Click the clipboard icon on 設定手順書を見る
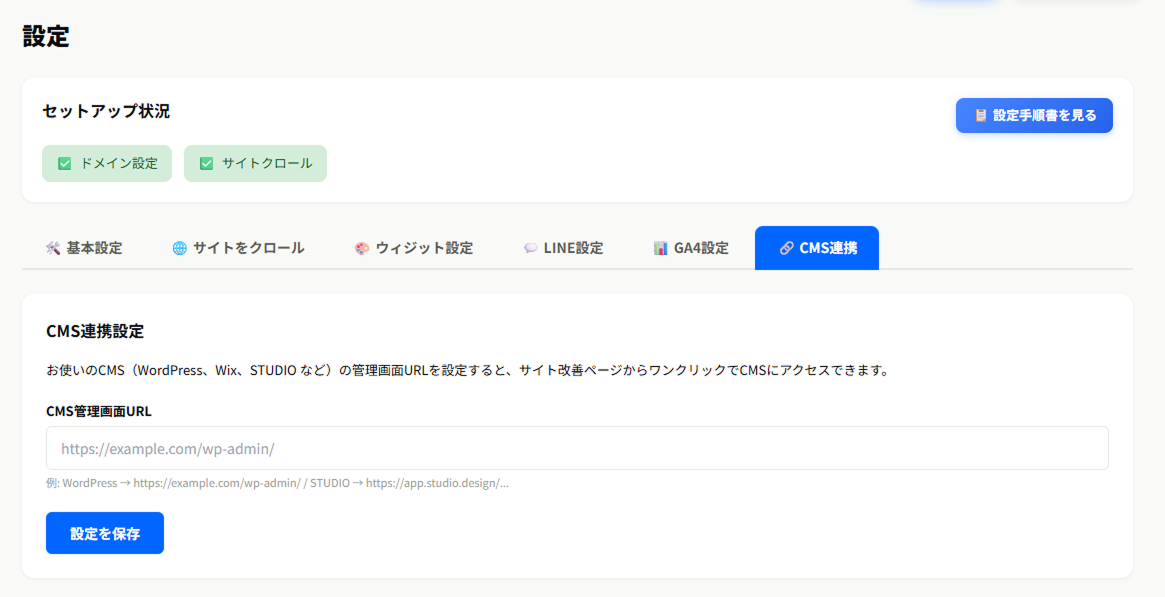 click(x=980, y=115)
